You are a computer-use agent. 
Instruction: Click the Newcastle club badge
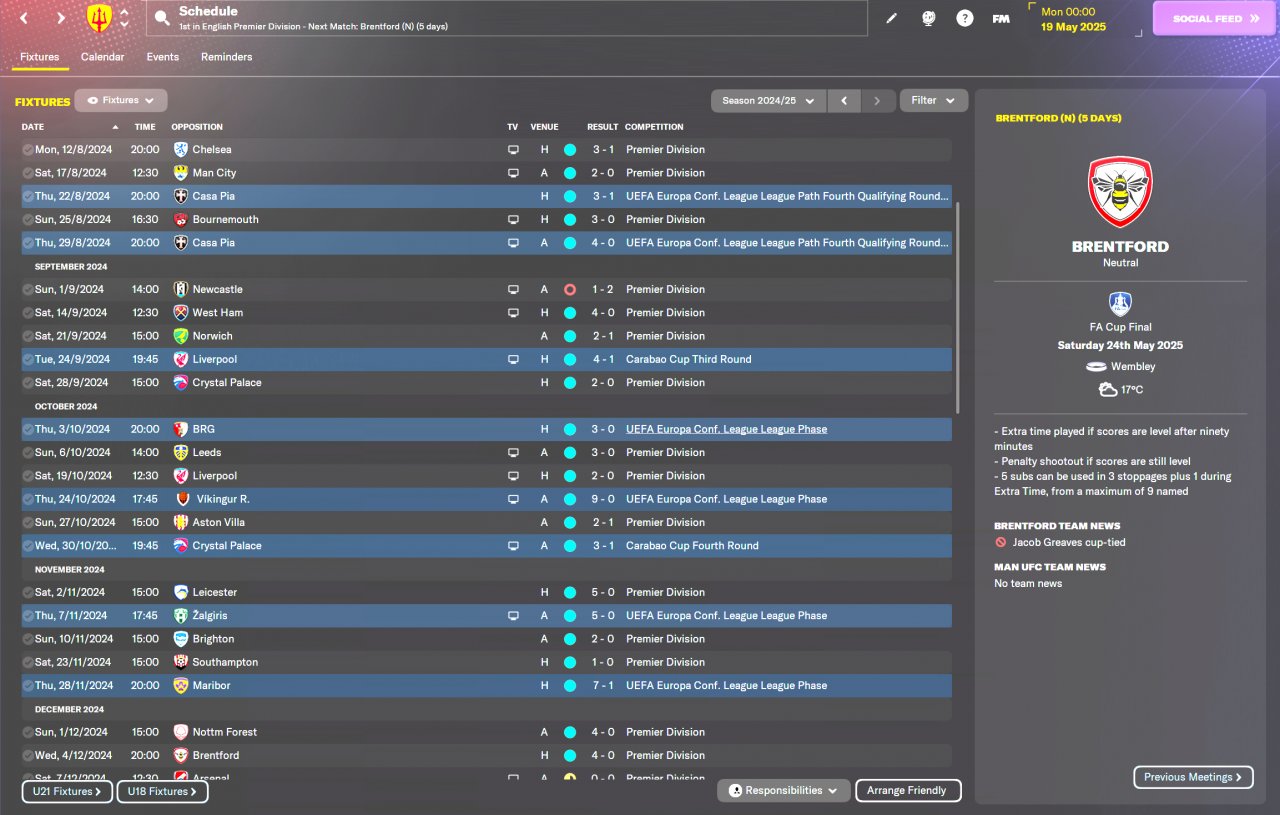[x=181, y=289]
